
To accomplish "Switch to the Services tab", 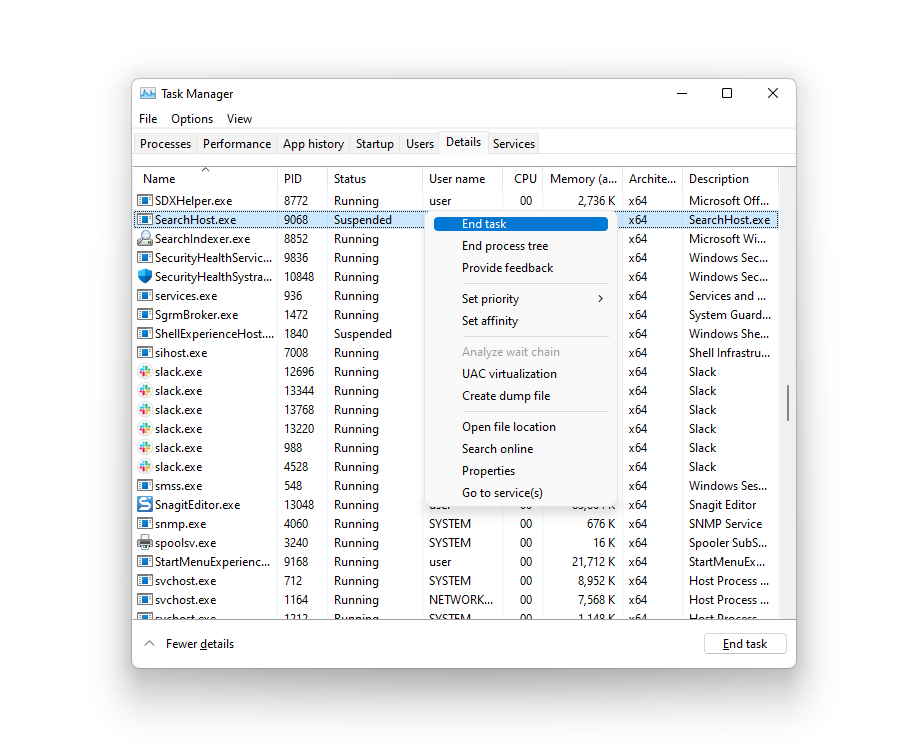I will (514, 144).
